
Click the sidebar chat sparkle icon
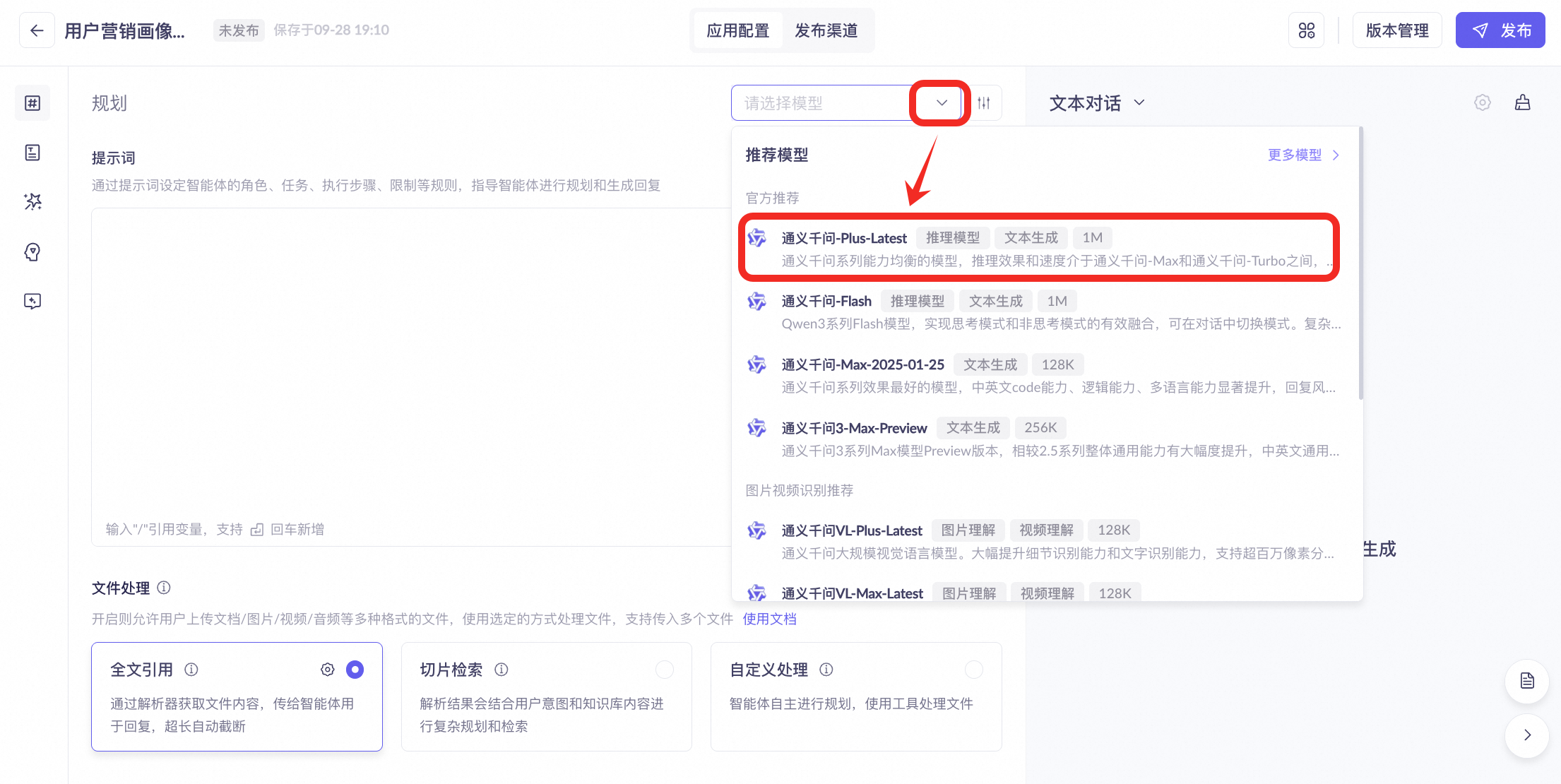32,302
